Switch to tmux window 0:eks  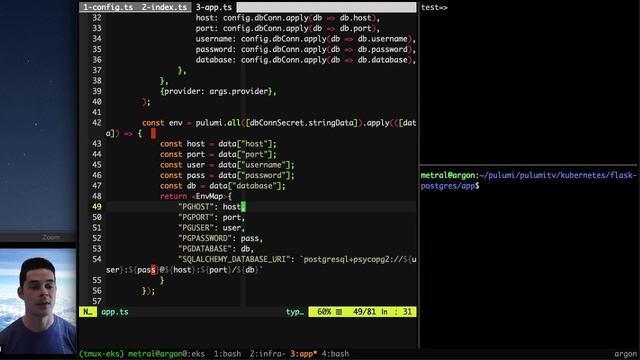194,353
